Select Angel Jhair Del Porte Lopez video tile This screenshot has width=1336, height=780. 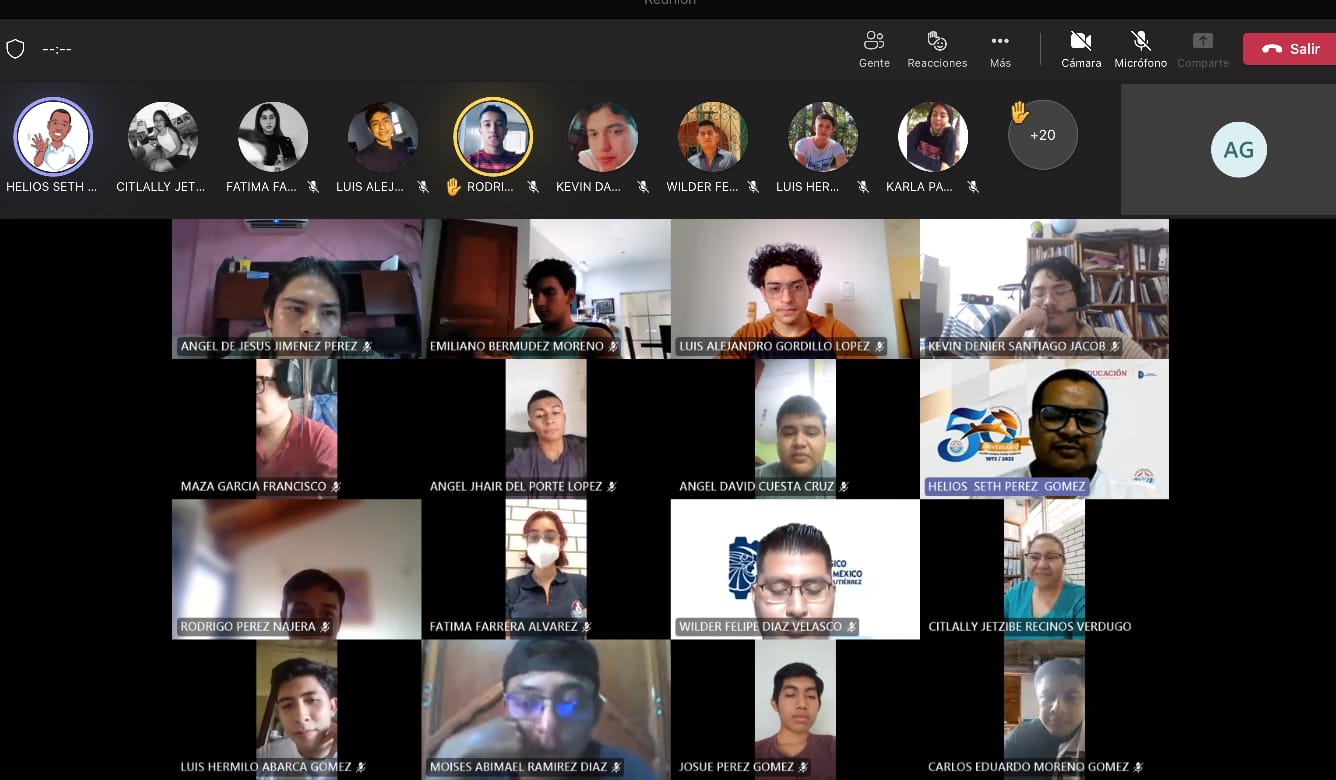tap(546, 428)
